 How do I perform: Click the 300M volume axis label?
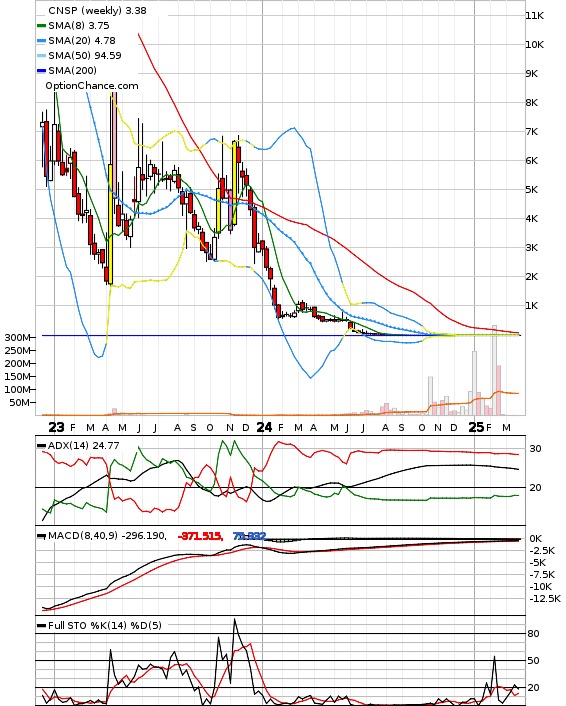18,337
